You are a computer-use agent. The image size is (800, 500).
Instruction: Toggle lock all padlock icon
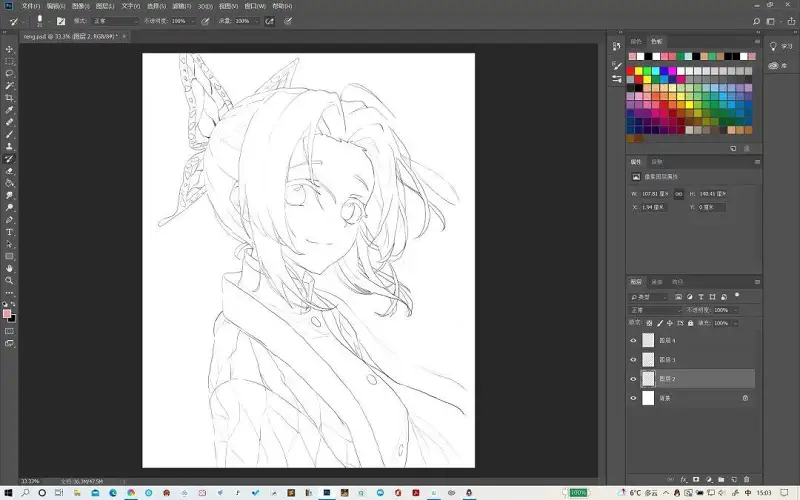pos(691,323)
